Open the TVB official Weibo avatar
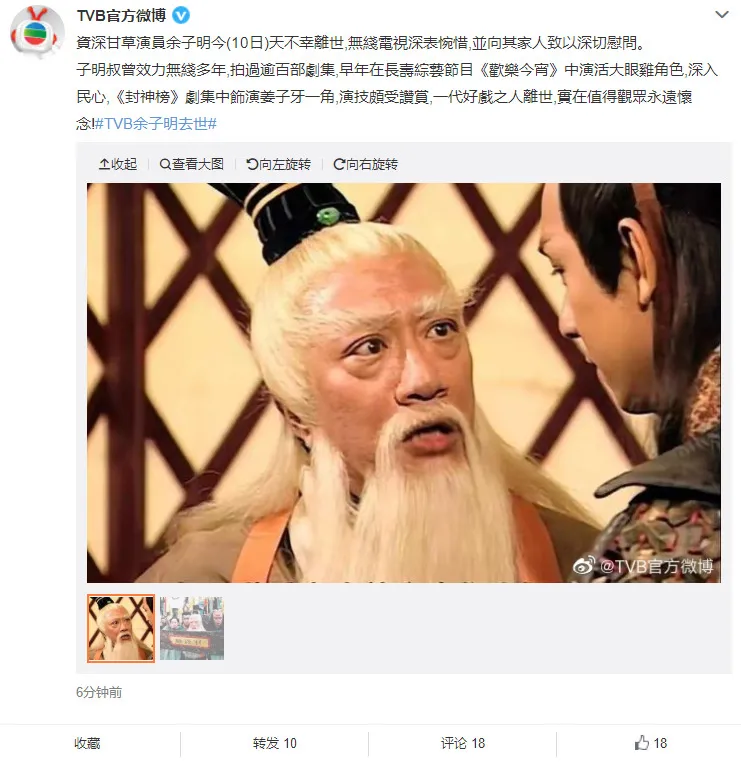 coord(37,32)
